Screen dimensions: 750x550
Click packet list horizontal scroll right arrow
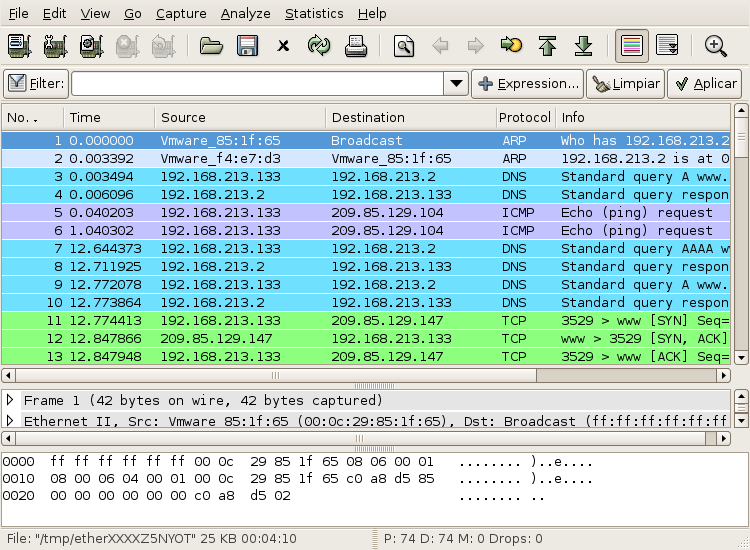point(724,375)
